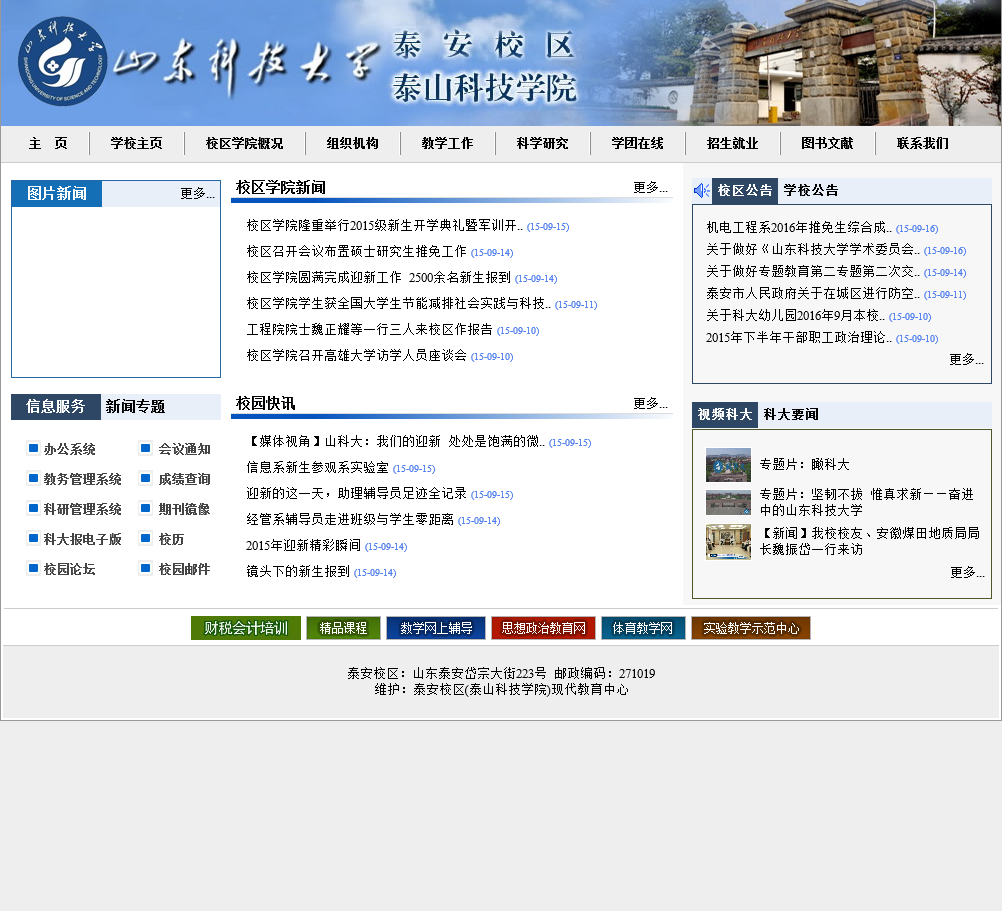Open the 科大报电子版 service link
The width and height of the screenshot is (1002, 911).
click(x=82, y=539)
